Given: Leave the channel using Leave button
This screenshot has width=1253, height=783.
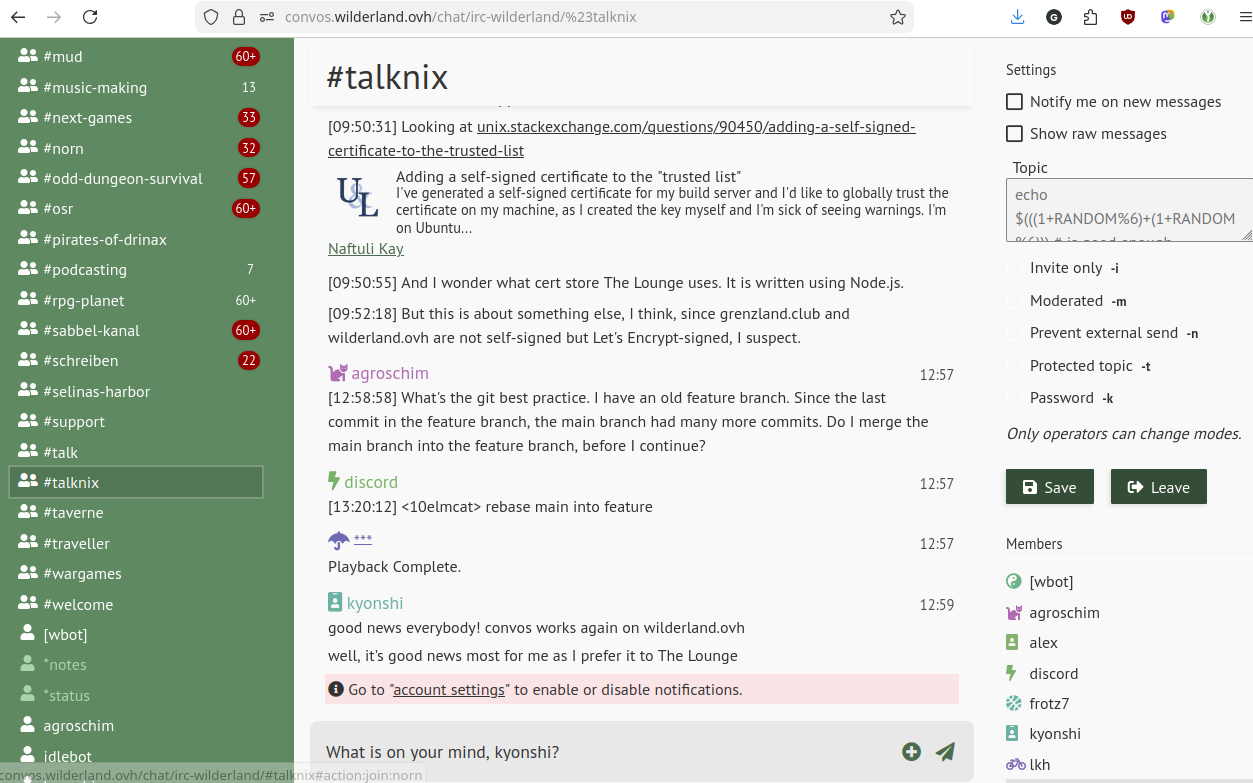Looking at the screenshot, I should click(x=1158, y=487).
